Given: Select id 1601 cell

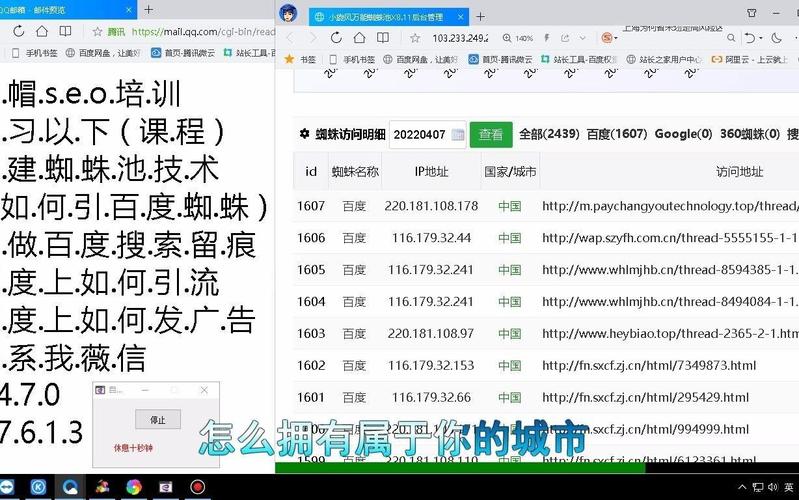Looking at the screenshot, I should 311,397.
